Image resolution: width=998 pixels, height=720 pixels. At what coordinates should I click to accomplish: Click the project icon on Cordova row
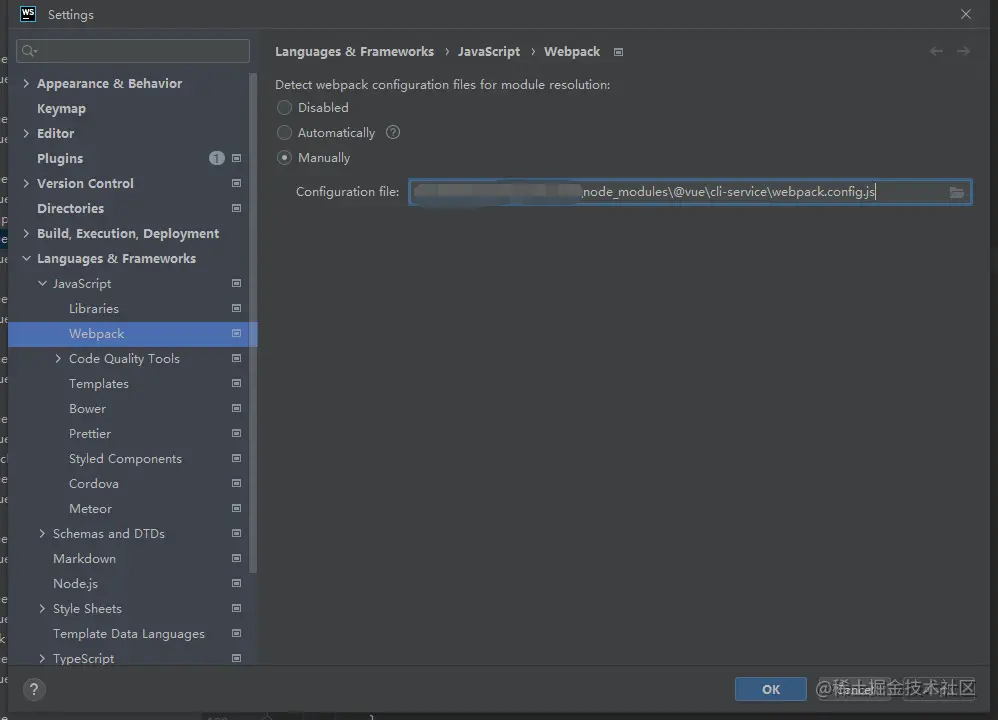236,483
